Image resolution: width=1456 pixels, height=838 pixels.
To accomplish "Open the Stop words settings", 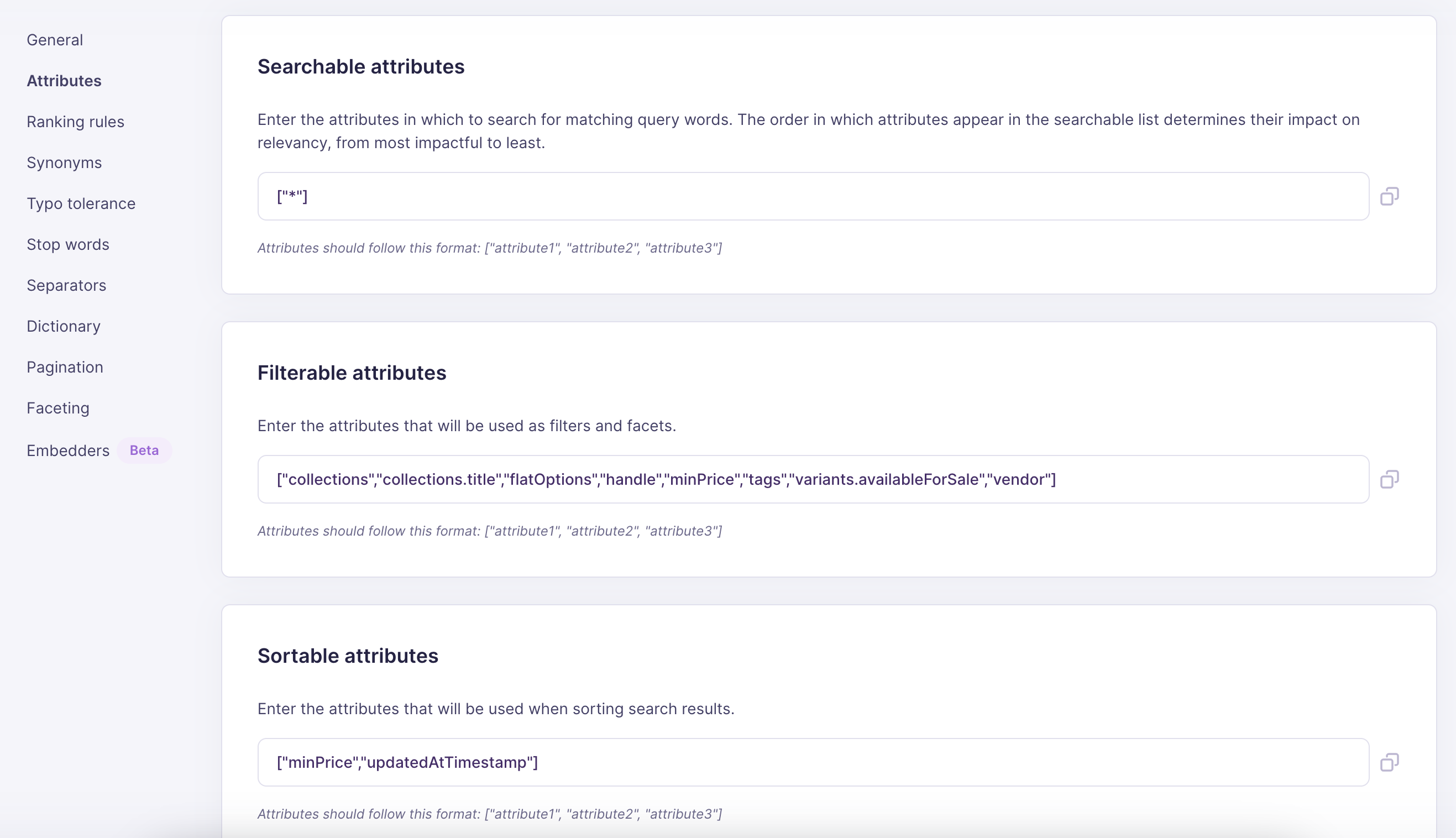I will (x=67, y=244).
